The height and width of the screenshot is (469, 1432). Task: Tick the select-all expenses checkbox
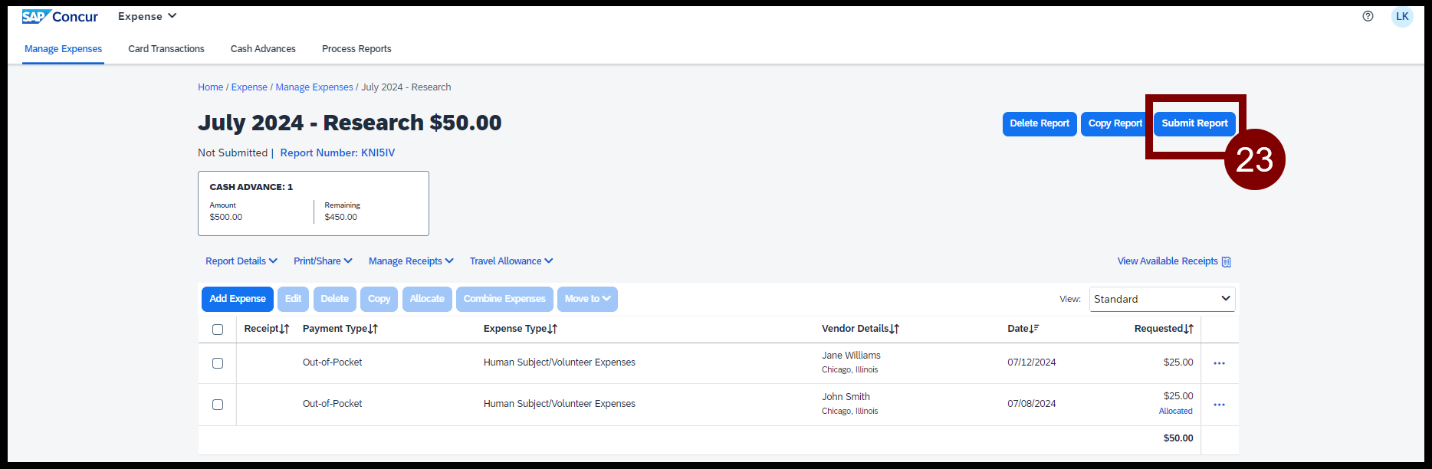[x=217, y=330]
